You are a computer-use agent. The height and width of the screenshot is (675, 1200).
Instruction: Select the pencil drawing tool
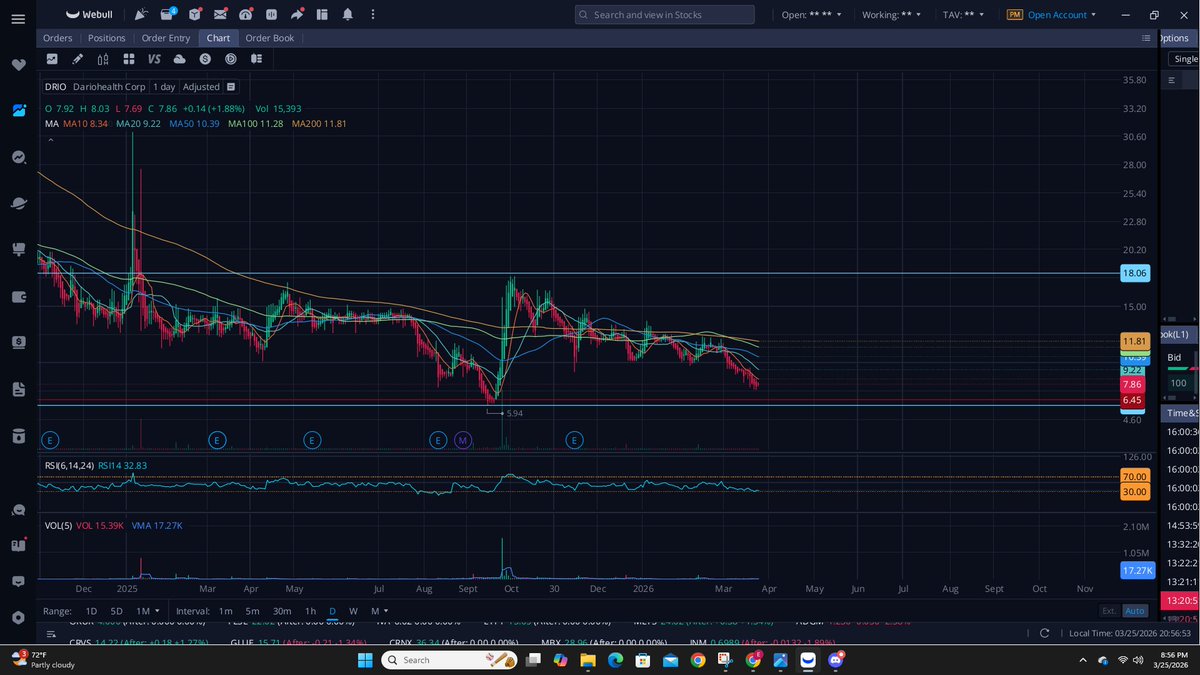point(77,59)
